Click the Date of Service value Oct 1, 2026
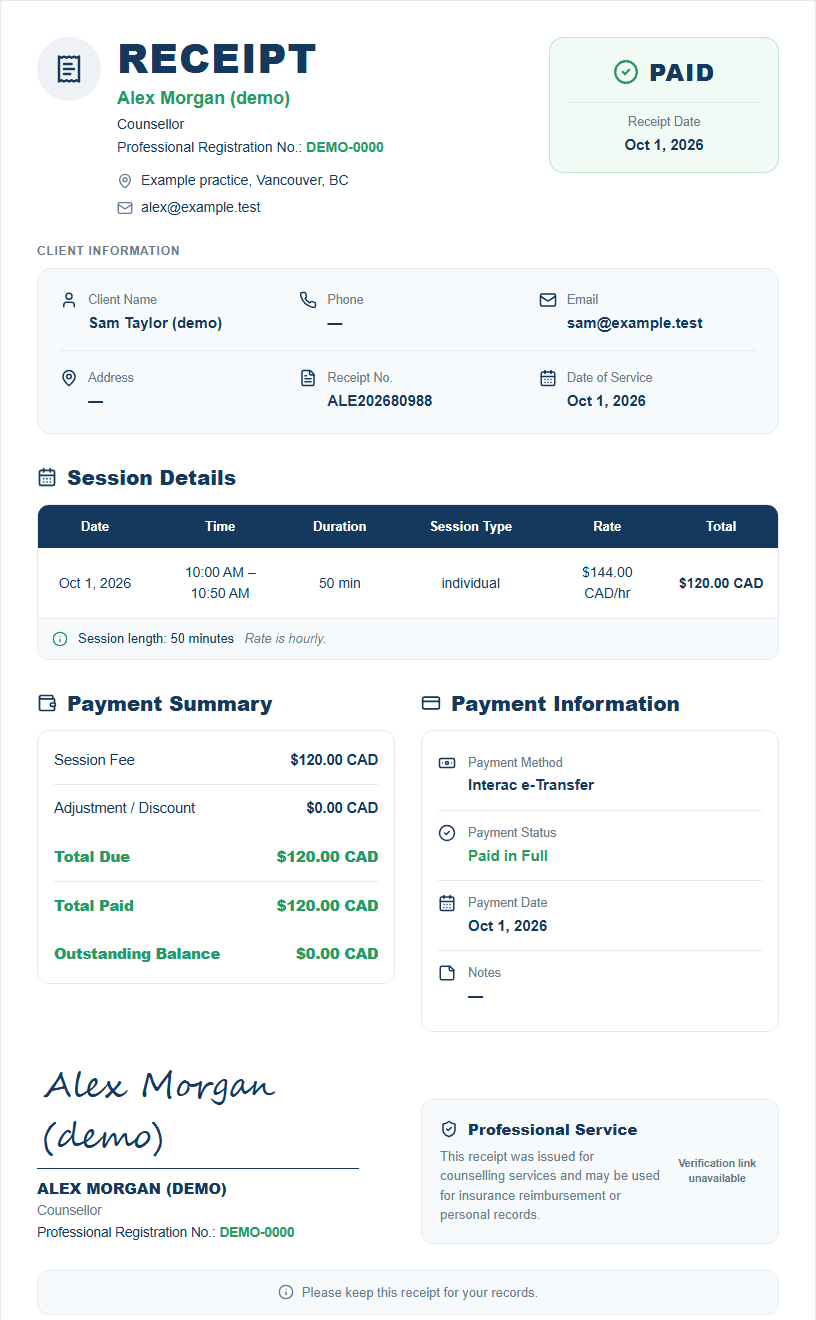 606,401
